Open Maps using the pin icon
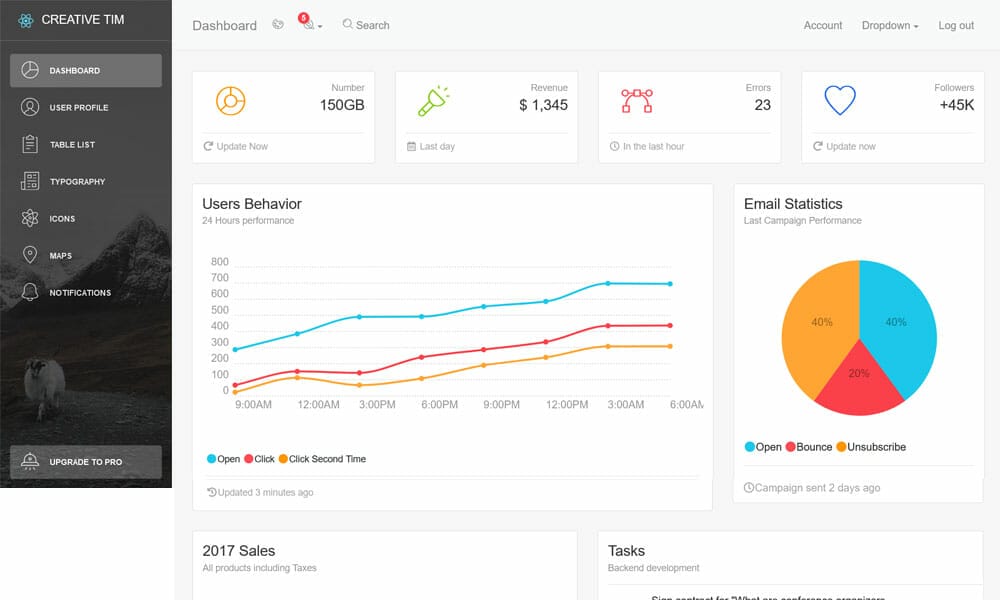Screen dimensions: 1000x600 [x=30, y=255]
